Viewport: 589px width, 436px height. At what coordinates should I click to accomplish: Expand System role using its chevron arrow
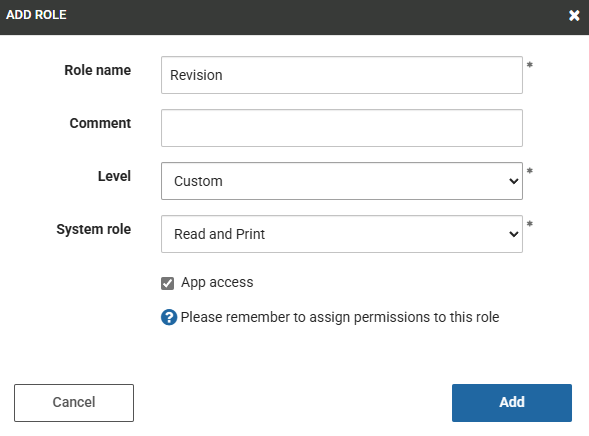[513, 234]
